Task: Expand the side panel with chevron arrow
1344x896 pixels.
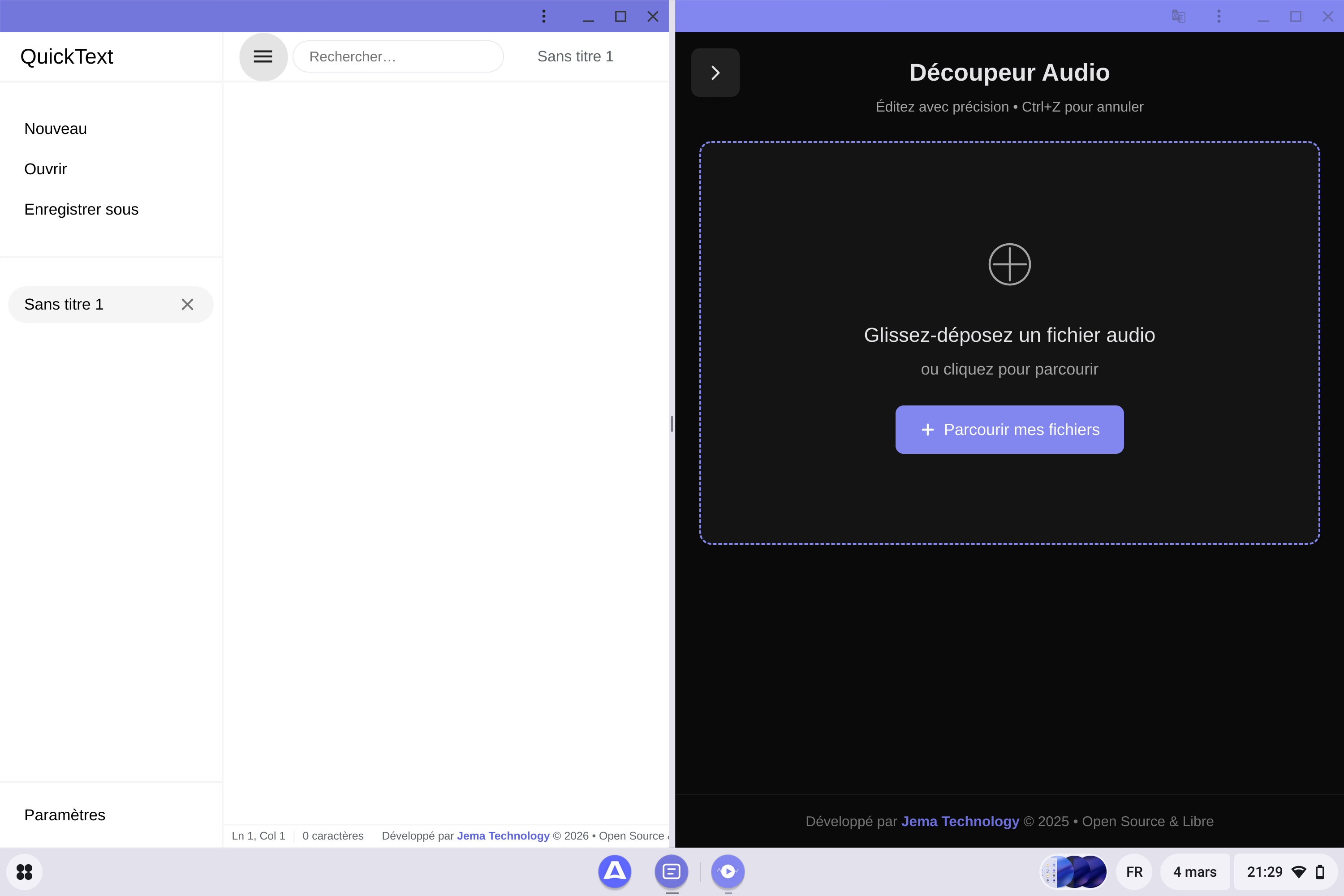Action: [x=715, y=73]
